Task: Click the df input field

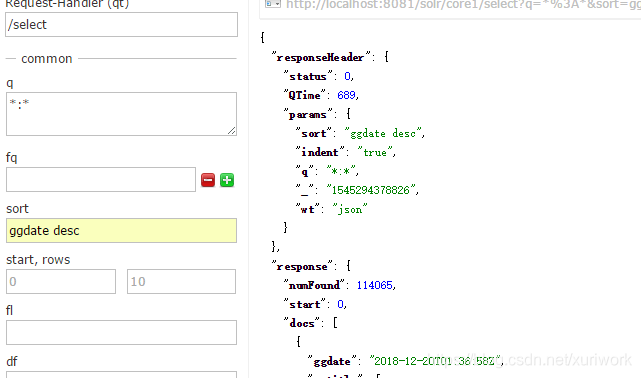Action: pos(121,374)
